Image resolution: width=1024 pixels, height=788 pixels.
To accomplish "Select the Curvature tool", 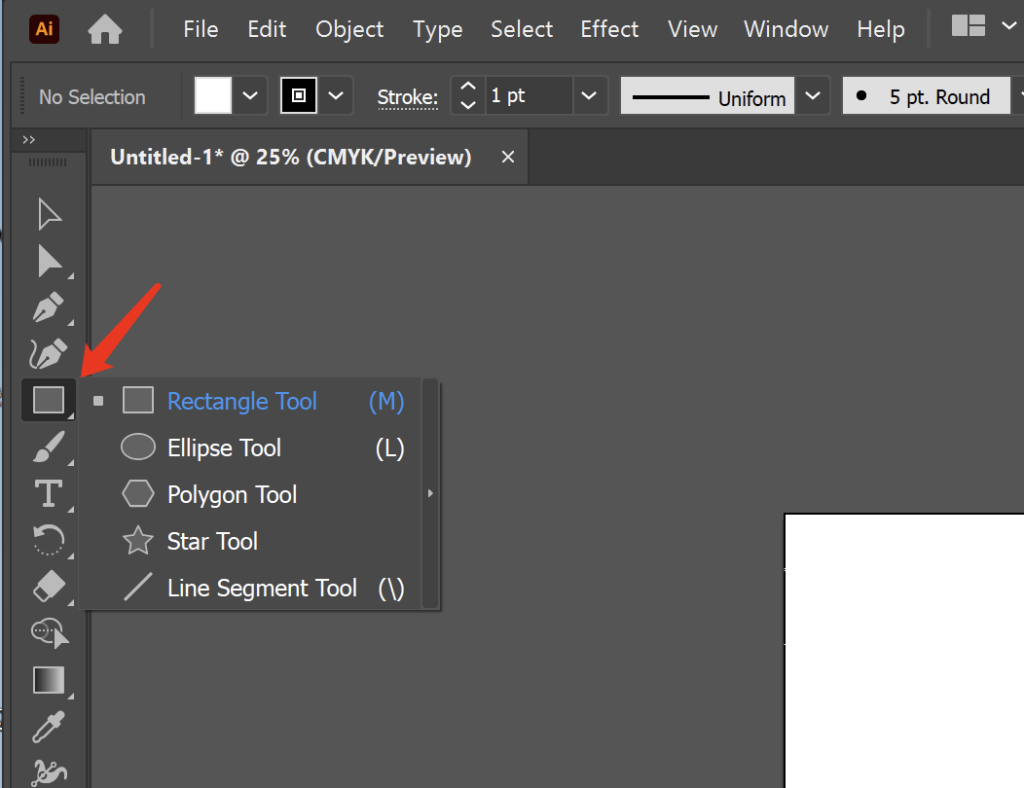I will pyautogui.click(x=49, y=353).
